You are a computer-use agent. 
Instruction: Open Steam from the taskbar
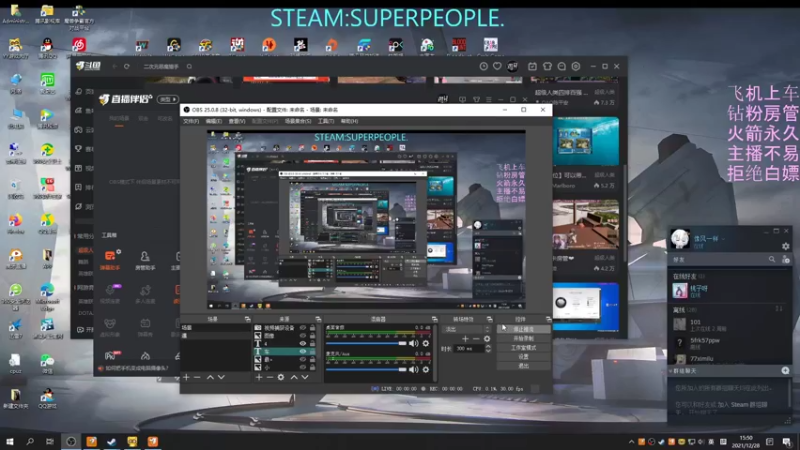[x=112, y=441]
